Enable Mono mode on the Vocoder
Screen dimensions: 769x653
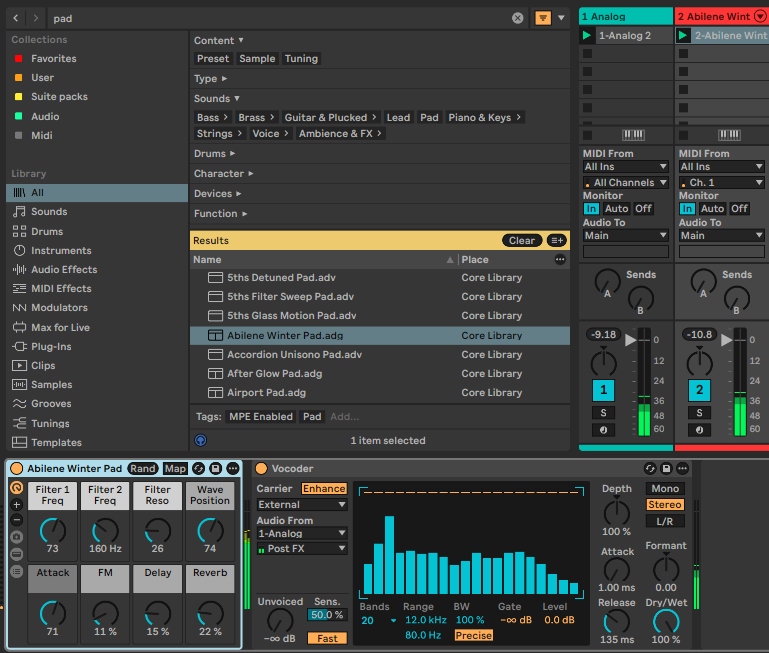pos(665,489)
